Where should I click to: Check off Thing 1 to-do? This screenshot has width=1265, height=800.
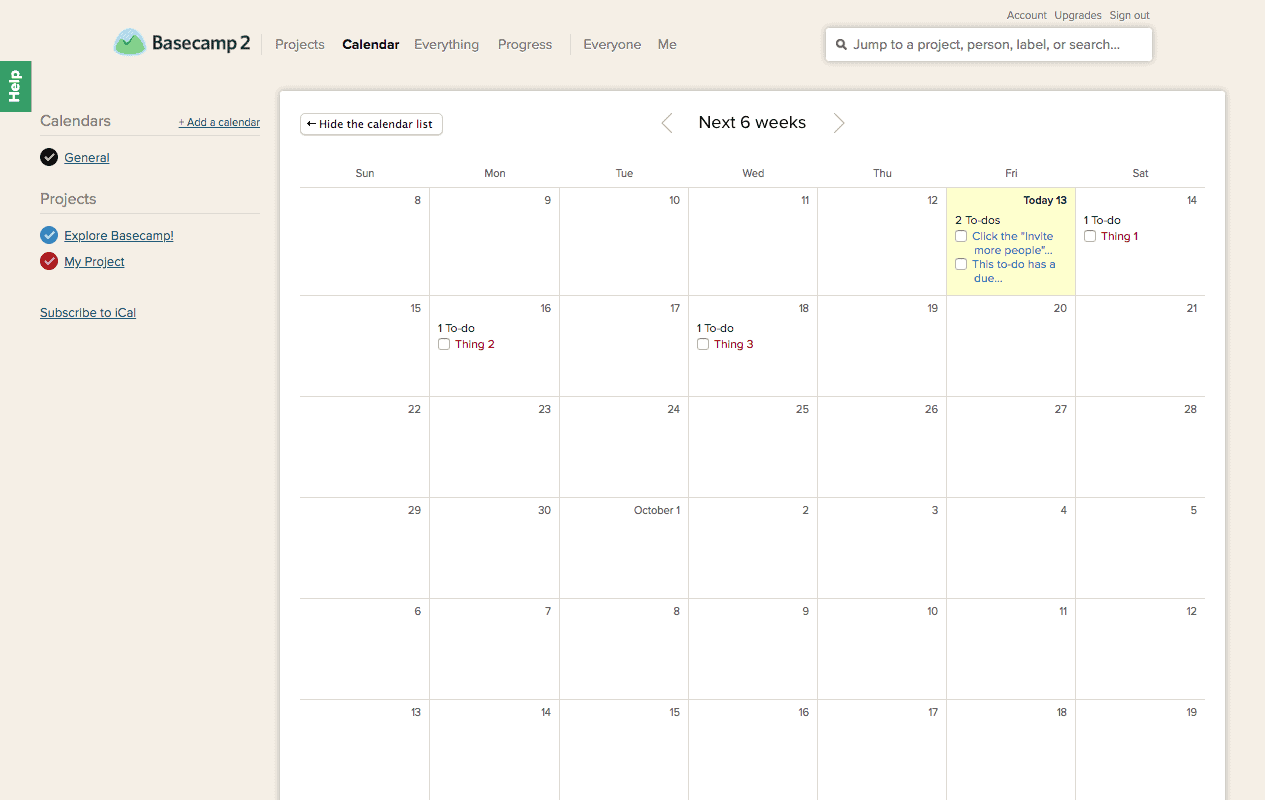tap(1090, 237)
